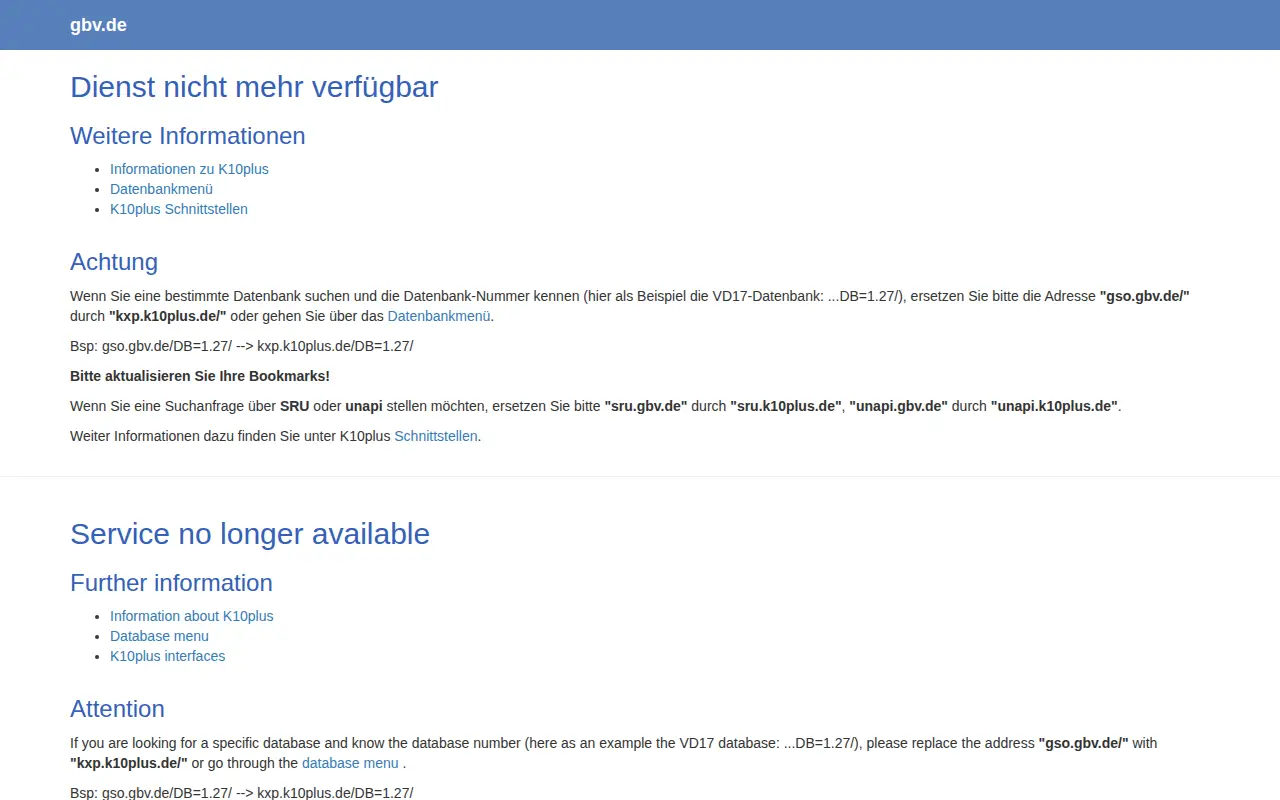Click the bold text "unapi.k10plus.de"

coord(1054,406)
